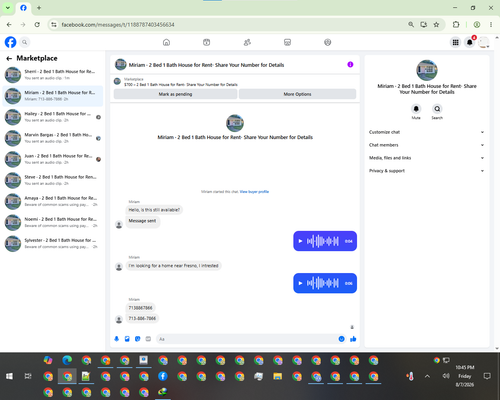Open a new browser tab with plus

[x=39, y=8]
